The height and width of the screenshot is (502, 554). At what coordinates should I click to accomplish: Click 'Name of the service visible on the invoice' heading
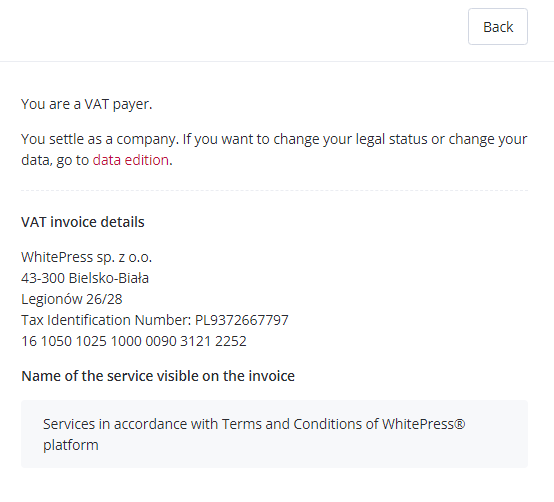[x=158, y=376]
